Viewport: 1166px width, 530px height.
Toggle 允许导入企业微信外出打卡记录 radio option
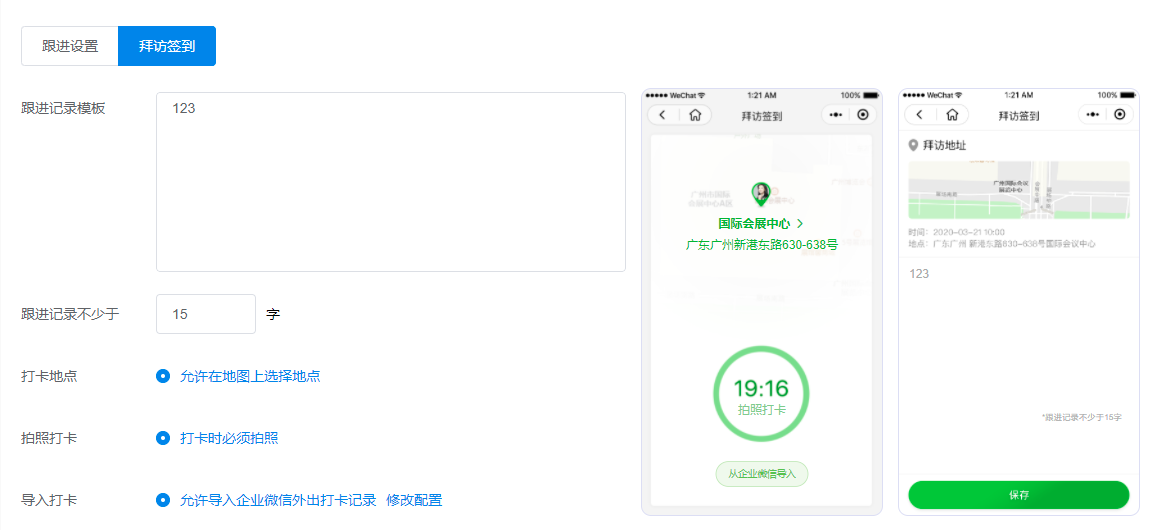[x=163, y=500]
